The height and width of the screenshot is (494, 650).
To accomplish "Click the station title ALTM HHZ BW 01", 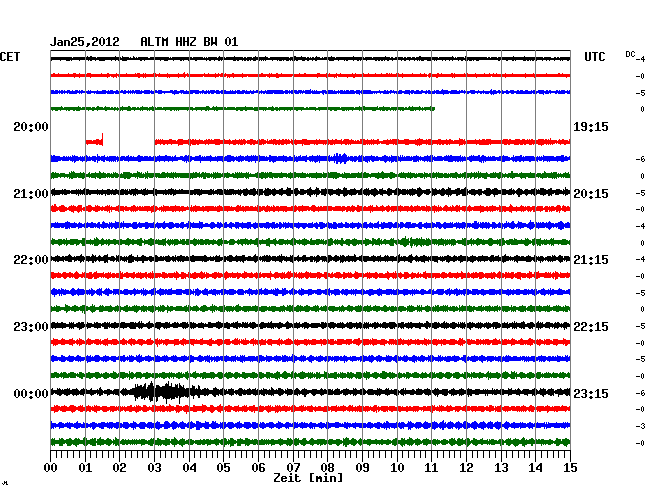I will click(x=189, y=42).
